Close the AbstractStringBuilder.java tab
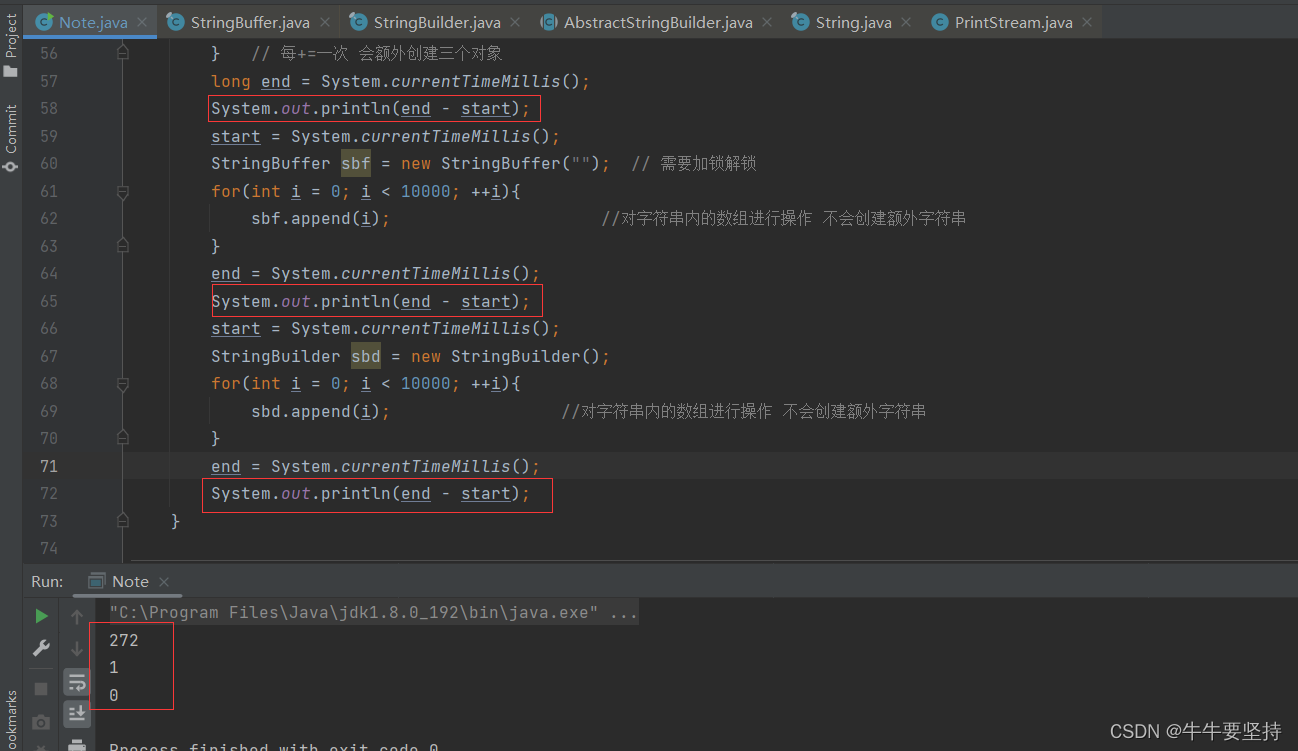This screenshot has width=1298, height=751. [x=766, y=22]
